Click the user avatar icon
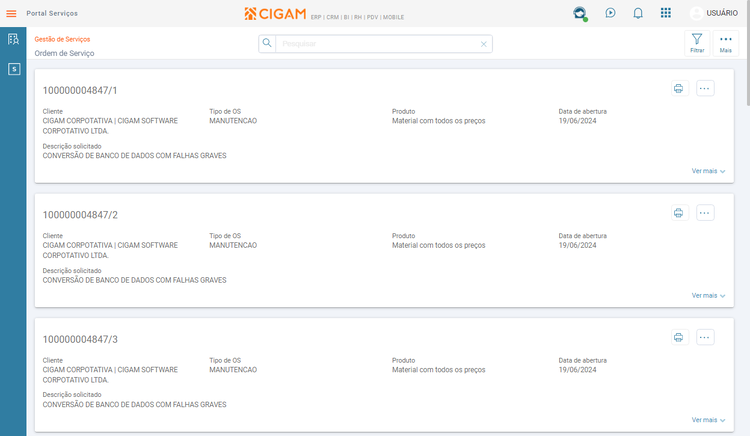This screenshot has width=750, height=436. (x=696, y=13)
